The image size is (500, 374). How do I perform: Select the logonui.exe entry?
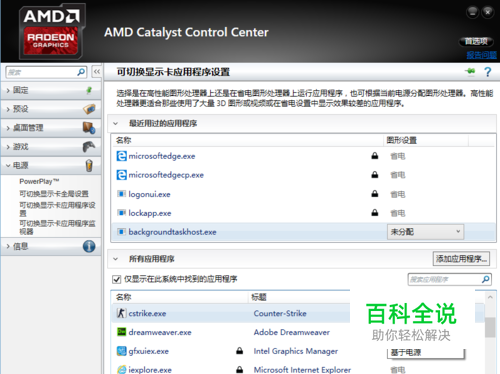point(149,194)
